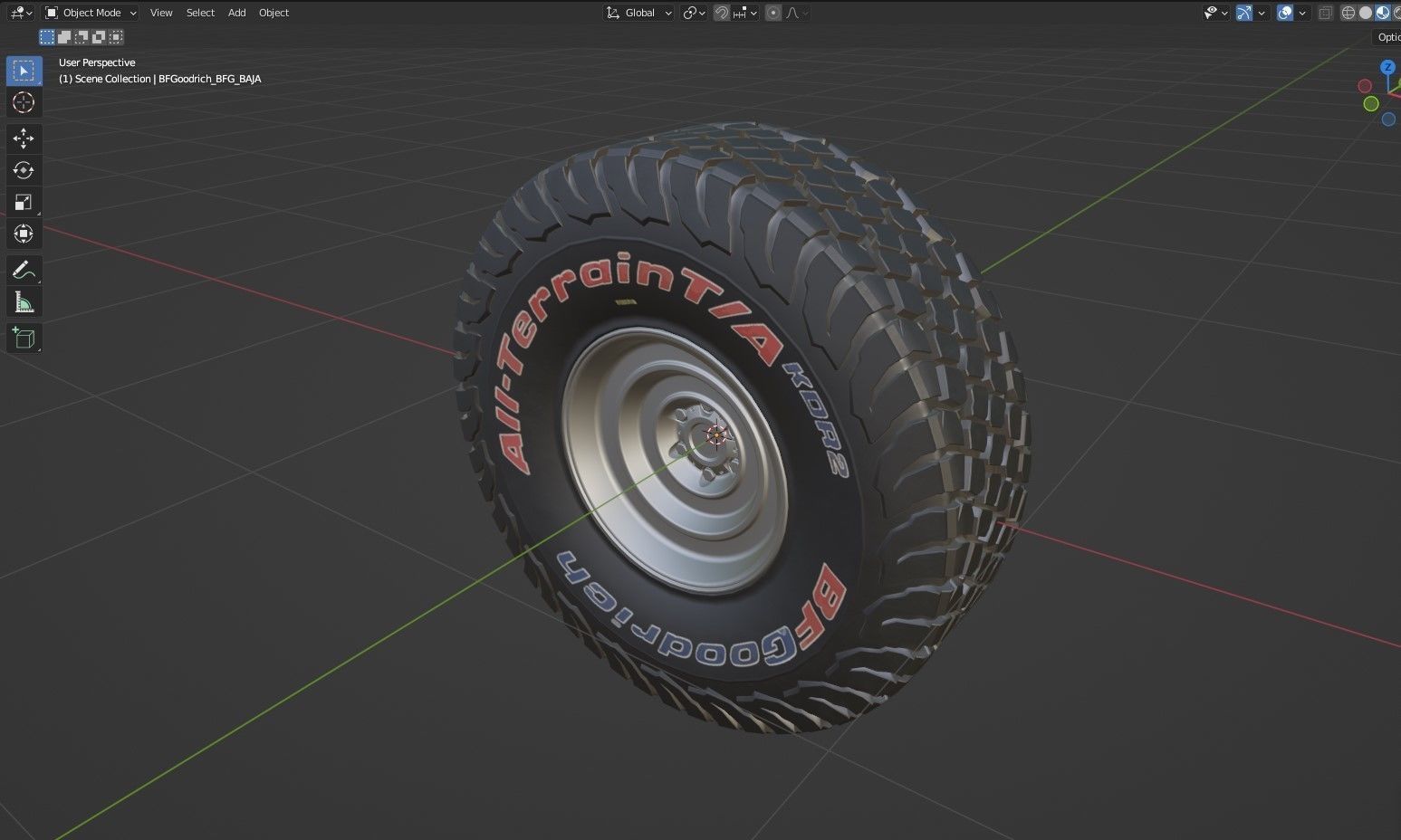Open the editor type dropdown
This screenshot has height=840, width=1401.
(21, 13)
